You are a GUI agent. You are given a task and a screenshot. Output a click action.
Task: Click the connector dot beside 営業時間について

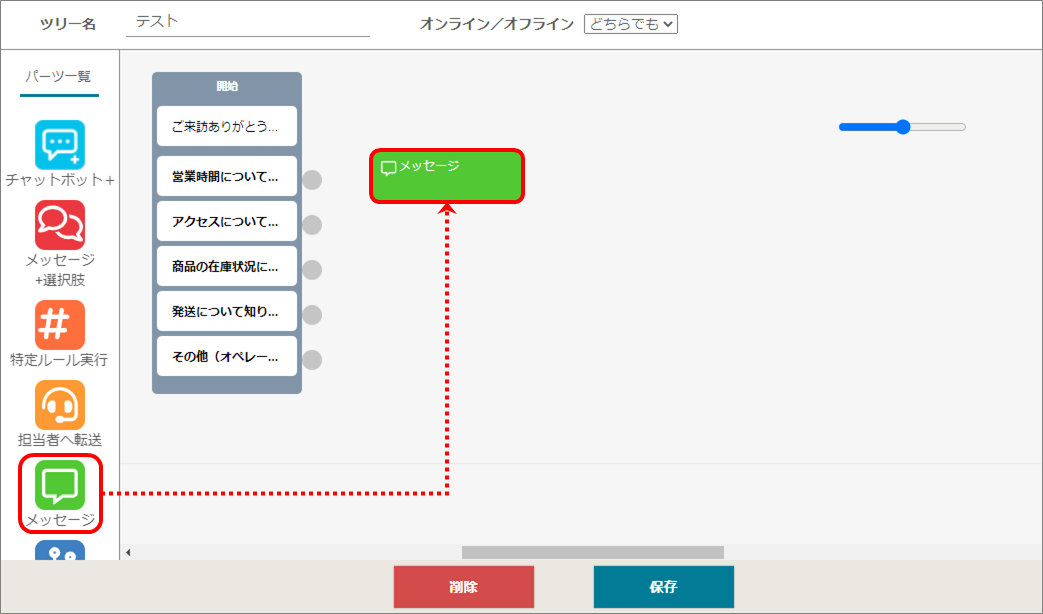coord(312,180)
